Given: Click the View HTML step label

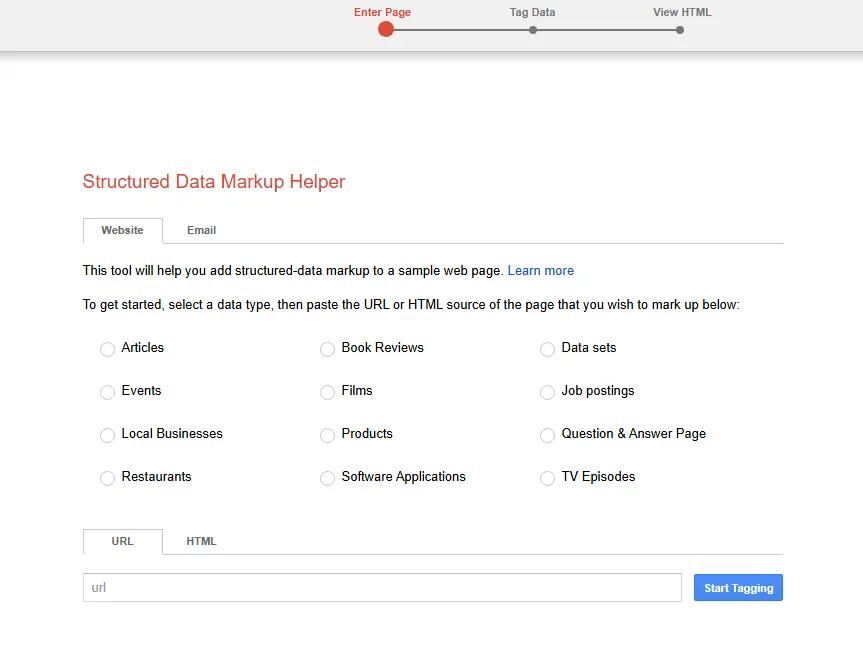Looking at the screenshot, I should coord(682,12).
